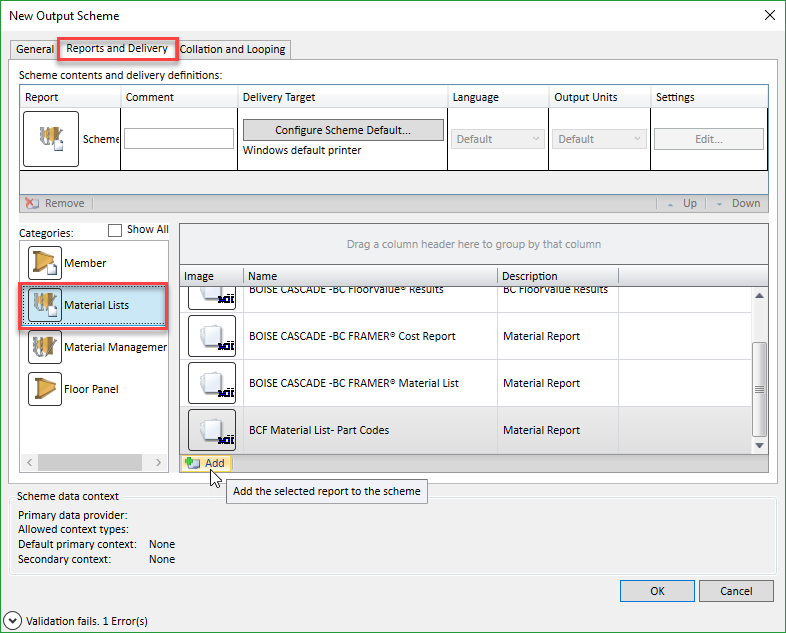
Task: Click the Cancel button
Action: coord(736,591)
